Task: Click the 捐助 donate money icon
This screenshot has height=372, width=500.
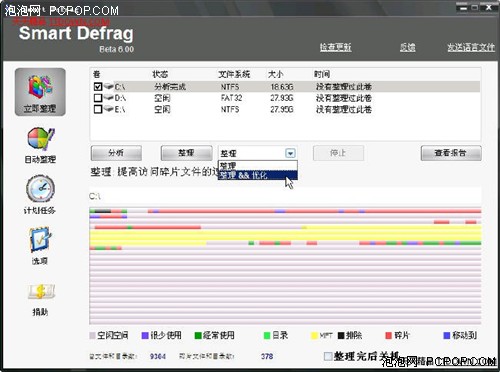Action: (x=40, y=292)
